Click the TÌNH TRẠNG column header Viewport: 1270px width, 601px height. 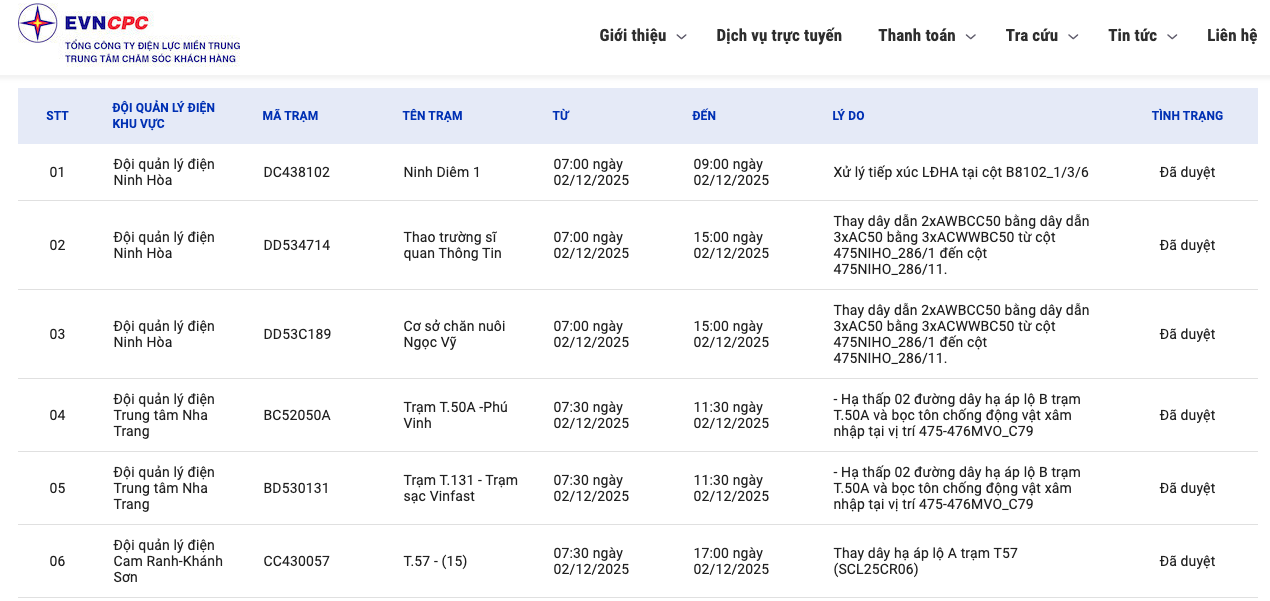(1187, 116)
